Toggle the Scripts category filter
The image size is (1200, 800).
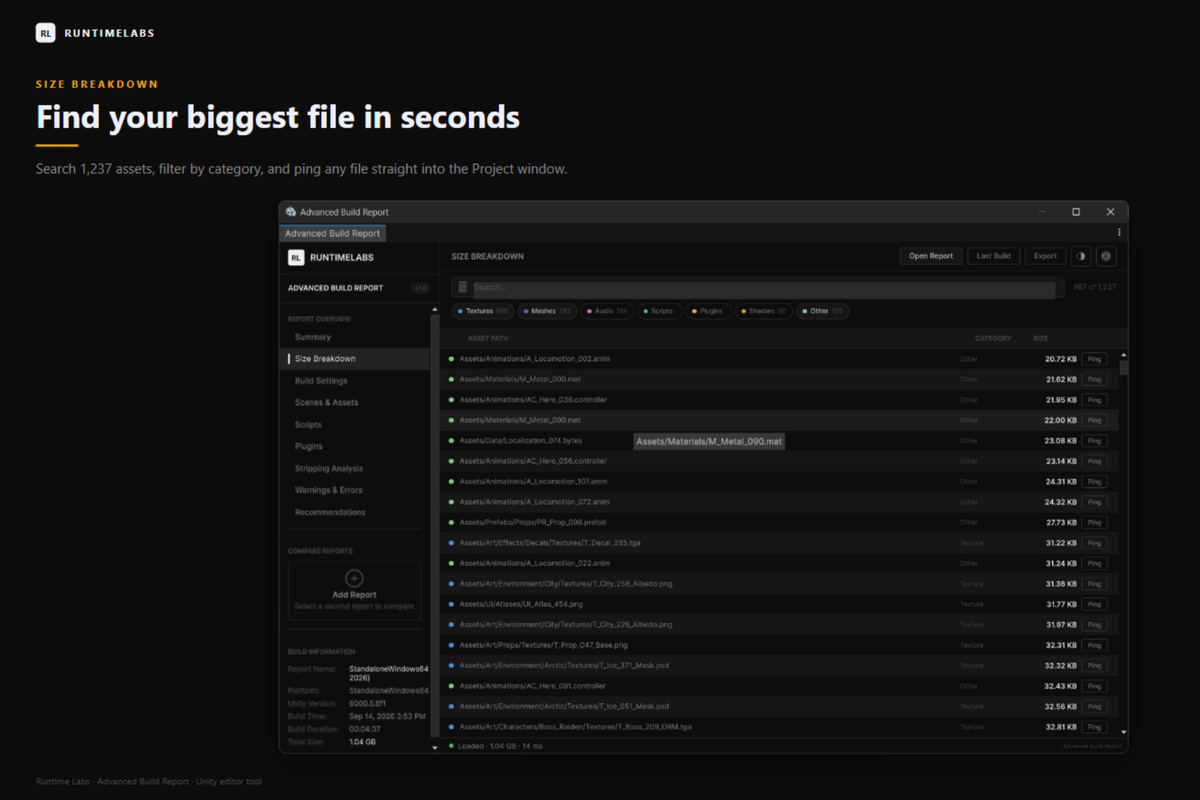(659, 311)
